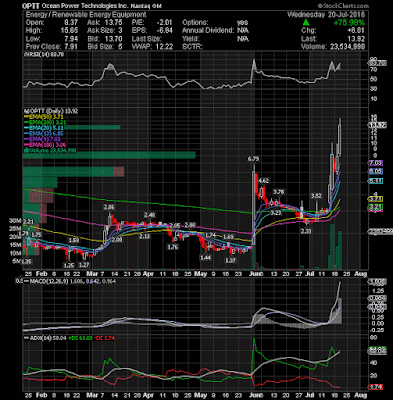Click the Annual Dividend label
Viewport: 393px width, 400px height.
(x=208, y=30)
